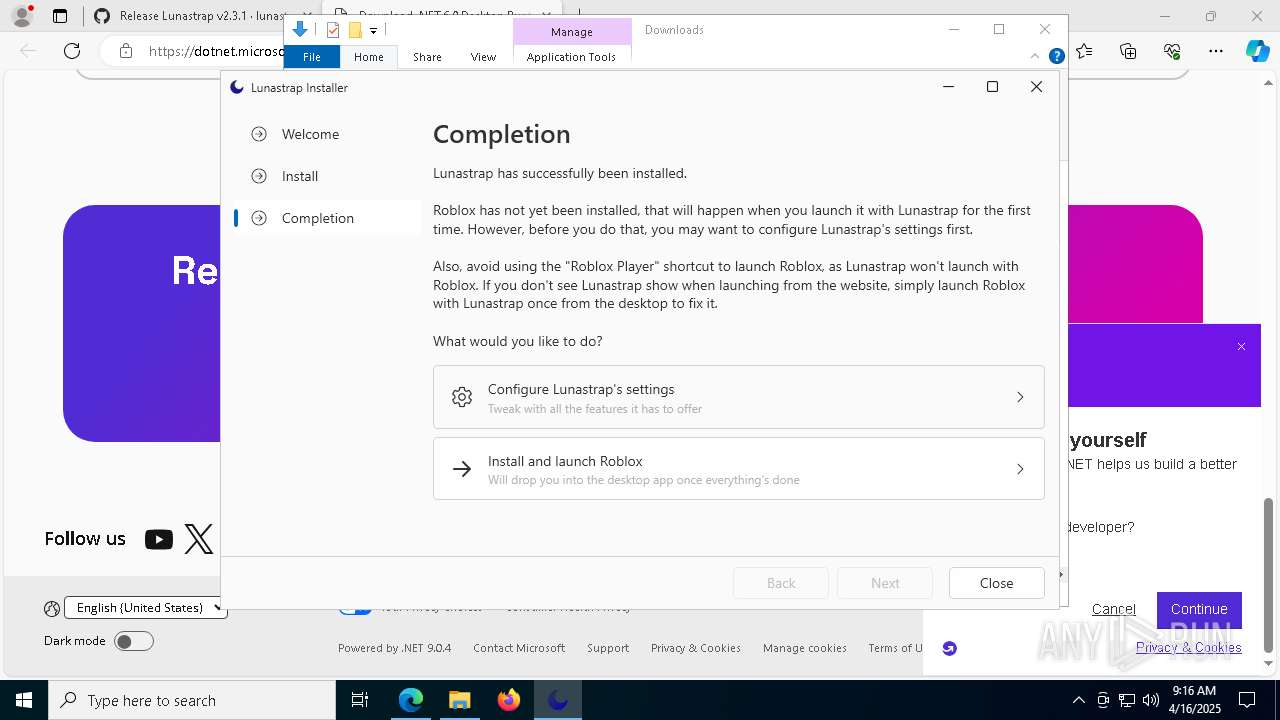Image resolution: width=1280 pixels, height=720 pixels.
Task: Select the Install step in sidebar
Action: 325,176
